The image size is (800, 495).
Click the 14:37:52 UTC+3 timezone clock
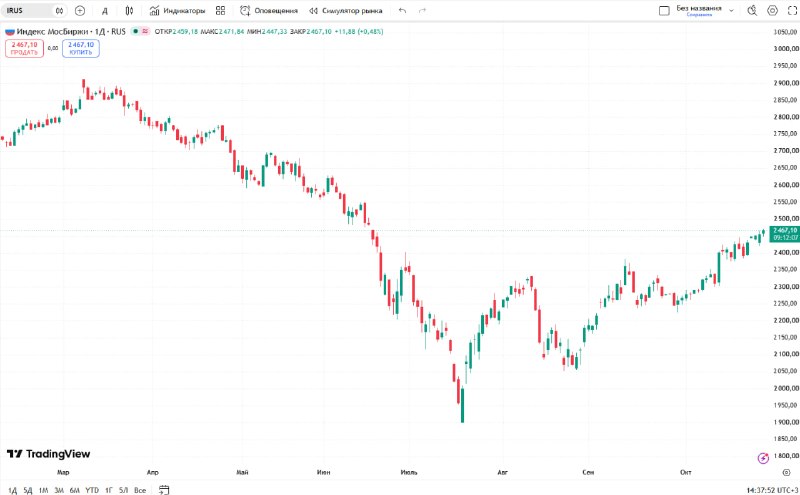point(772,490)
